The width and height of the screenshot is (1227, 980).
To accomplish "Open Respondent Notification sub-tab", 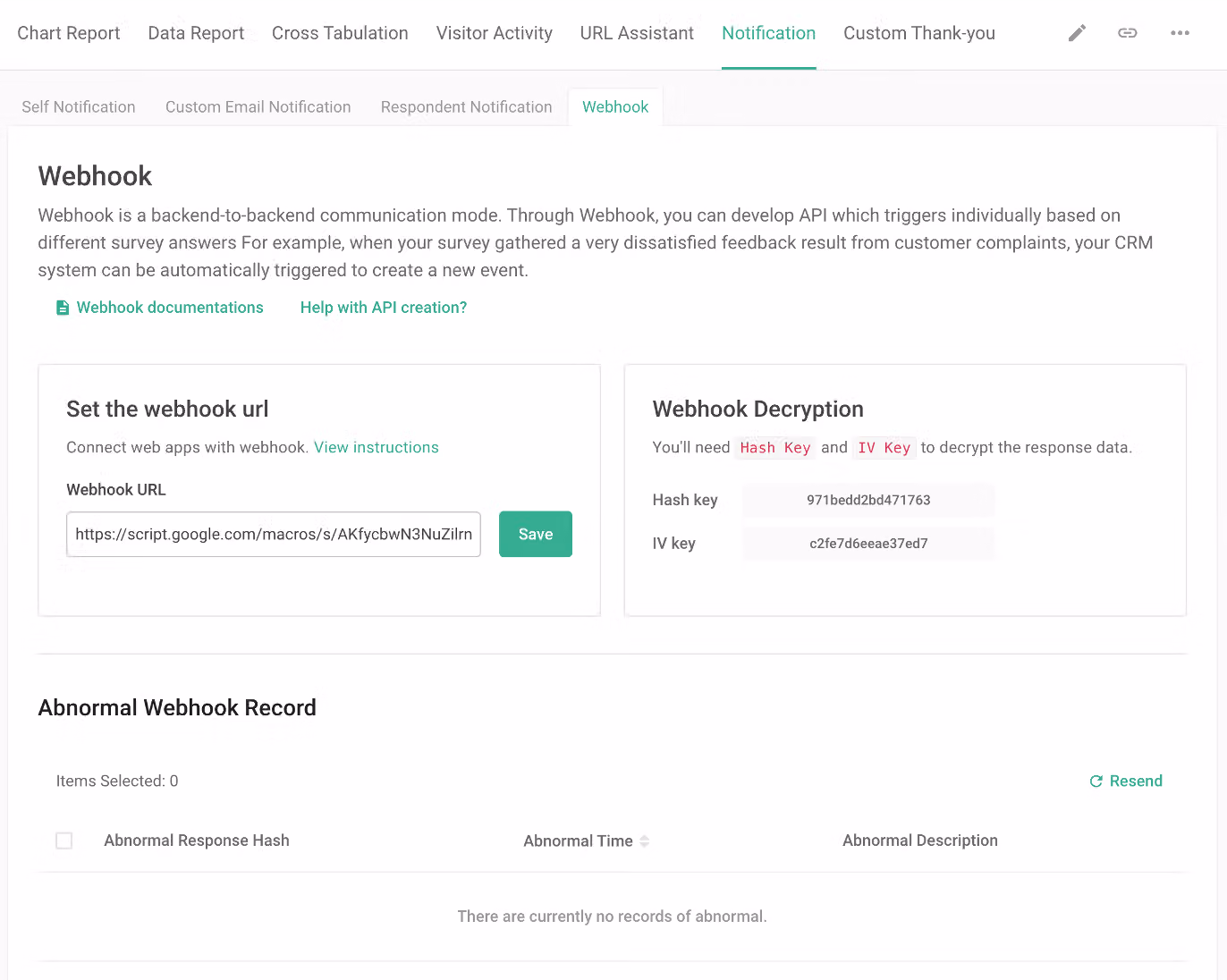I will click(467, 106).
